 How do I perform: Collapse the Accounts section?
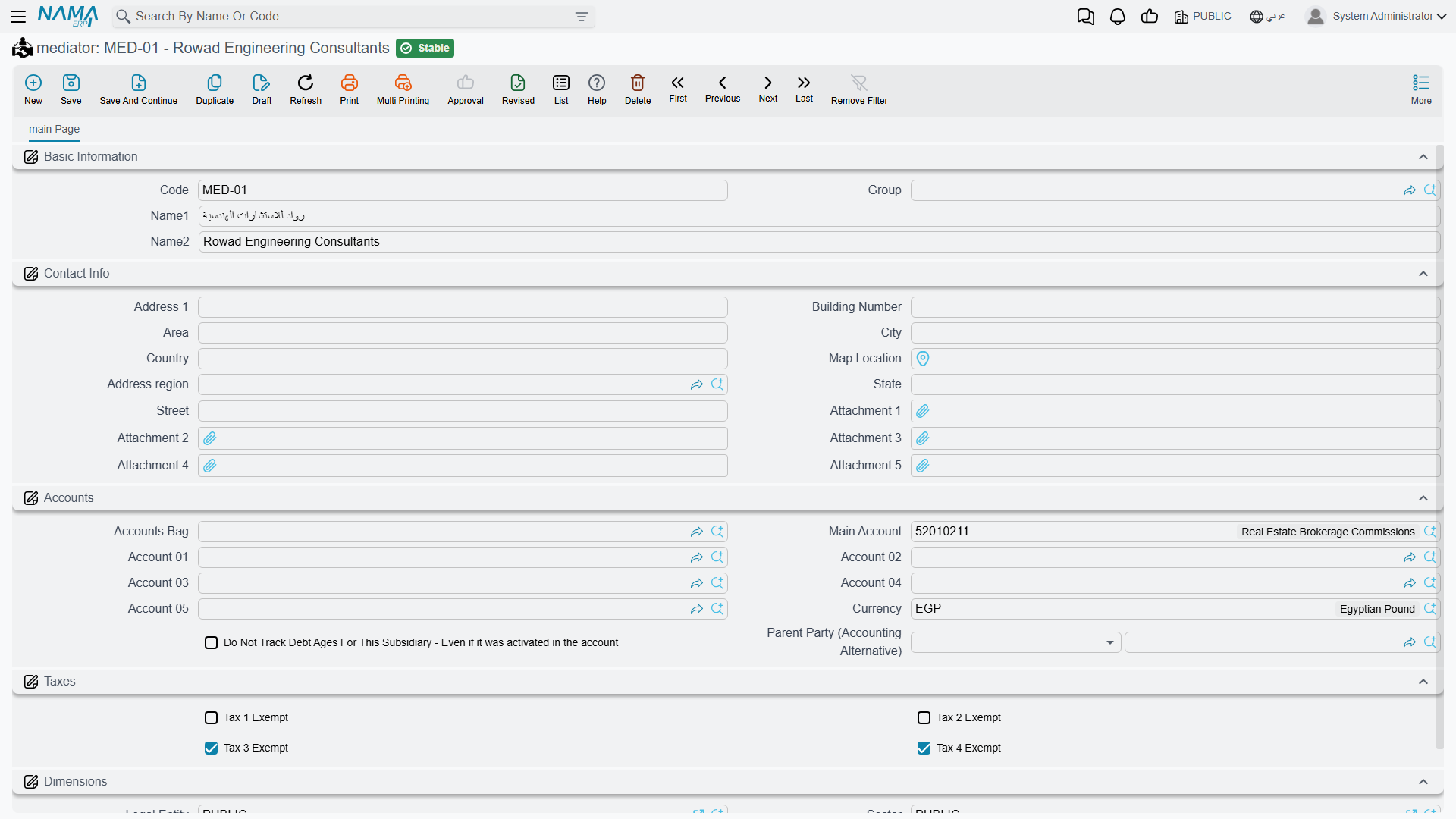(1423, 498)
